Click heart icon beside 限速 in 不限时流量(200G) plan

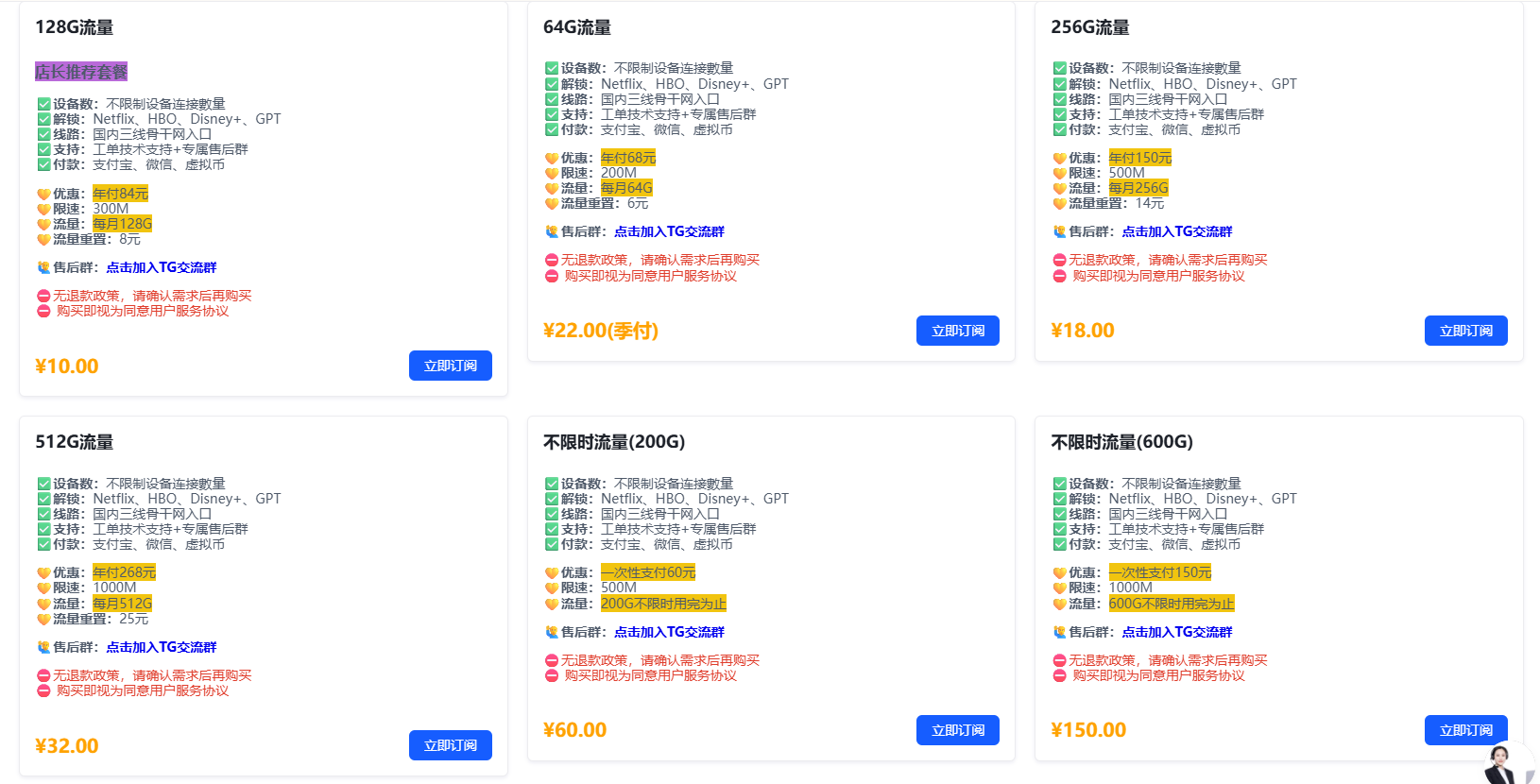point(552,588)
